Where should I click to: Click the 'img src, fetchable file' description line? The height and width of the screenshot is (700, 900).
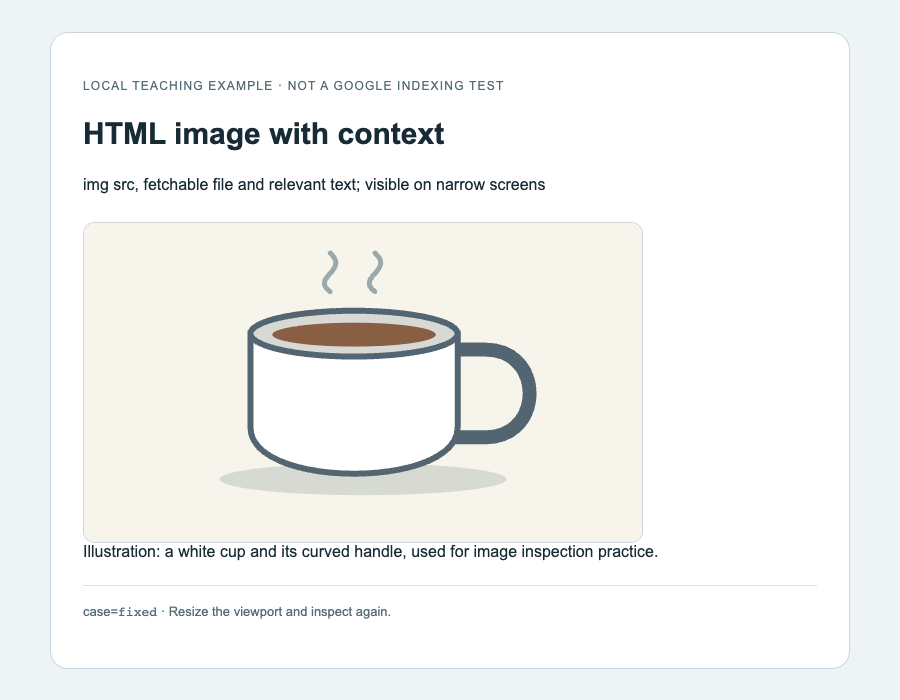click(314, 185)
